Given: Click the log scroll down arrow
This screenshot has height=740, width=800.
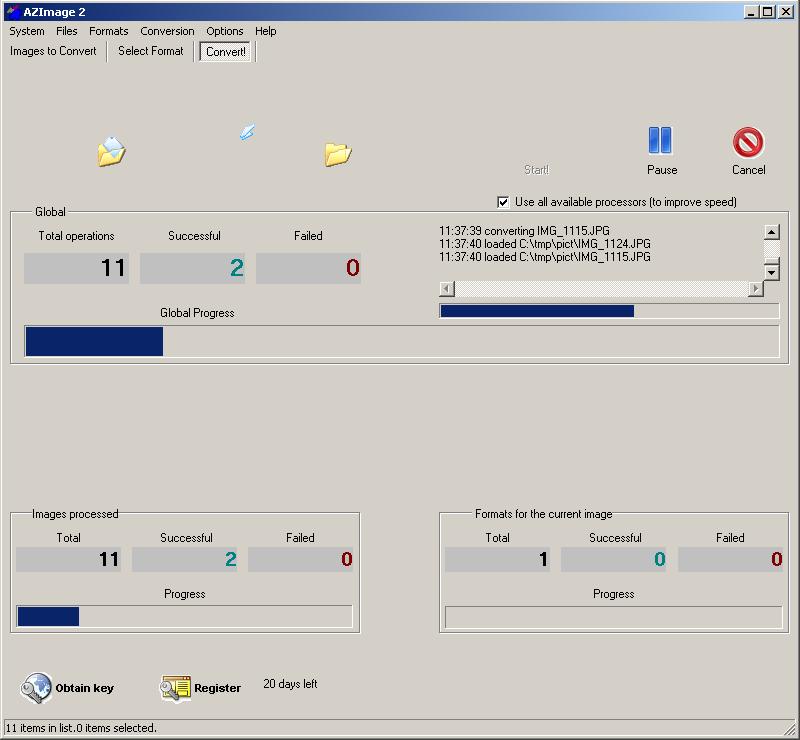Looking at the screenshot, I should tap(771, 273).
